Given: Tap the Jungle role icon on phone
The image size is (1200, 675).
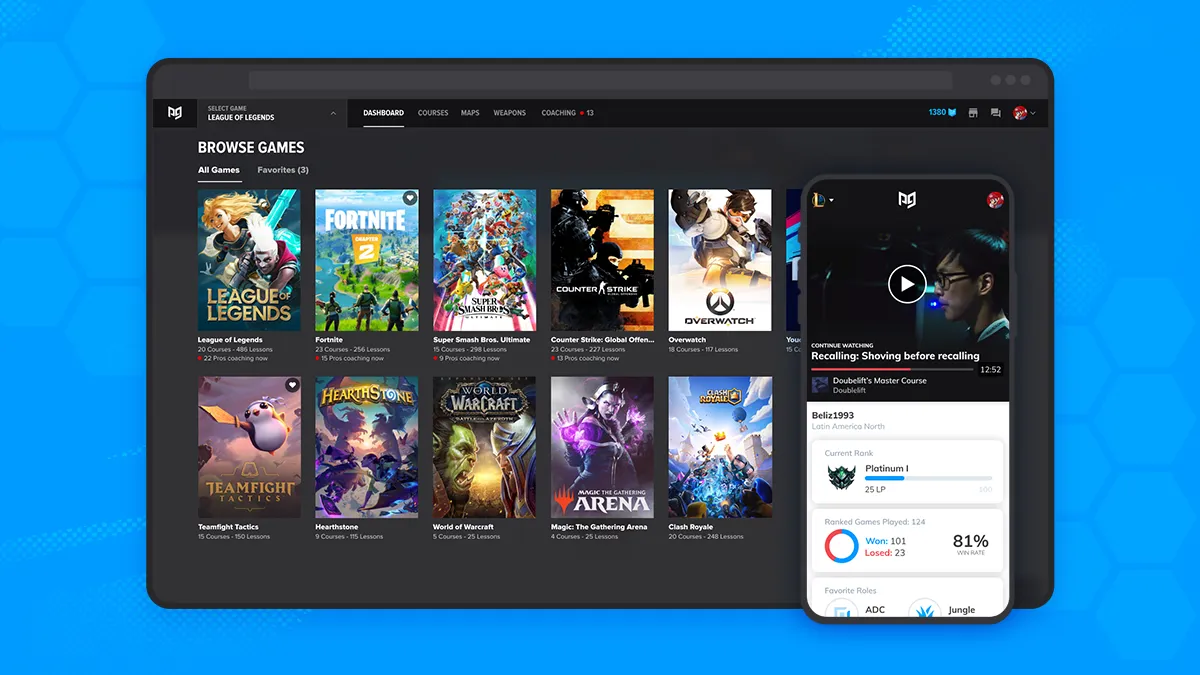Looking at the screenshot, I should 923,609.
